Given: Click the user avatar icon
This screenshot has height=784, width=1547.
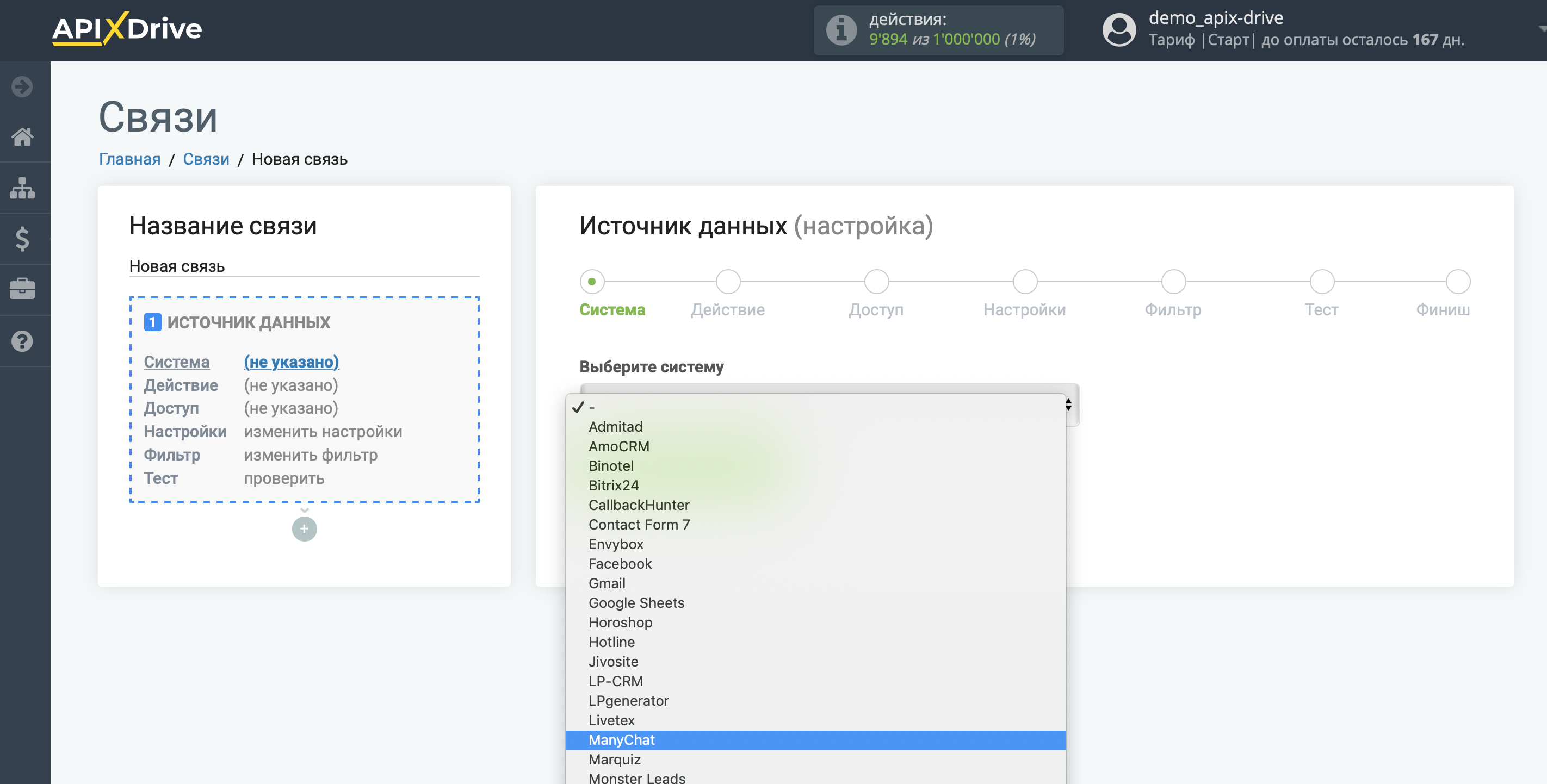Looking at the screenshot, I should tap(1119, 29).
